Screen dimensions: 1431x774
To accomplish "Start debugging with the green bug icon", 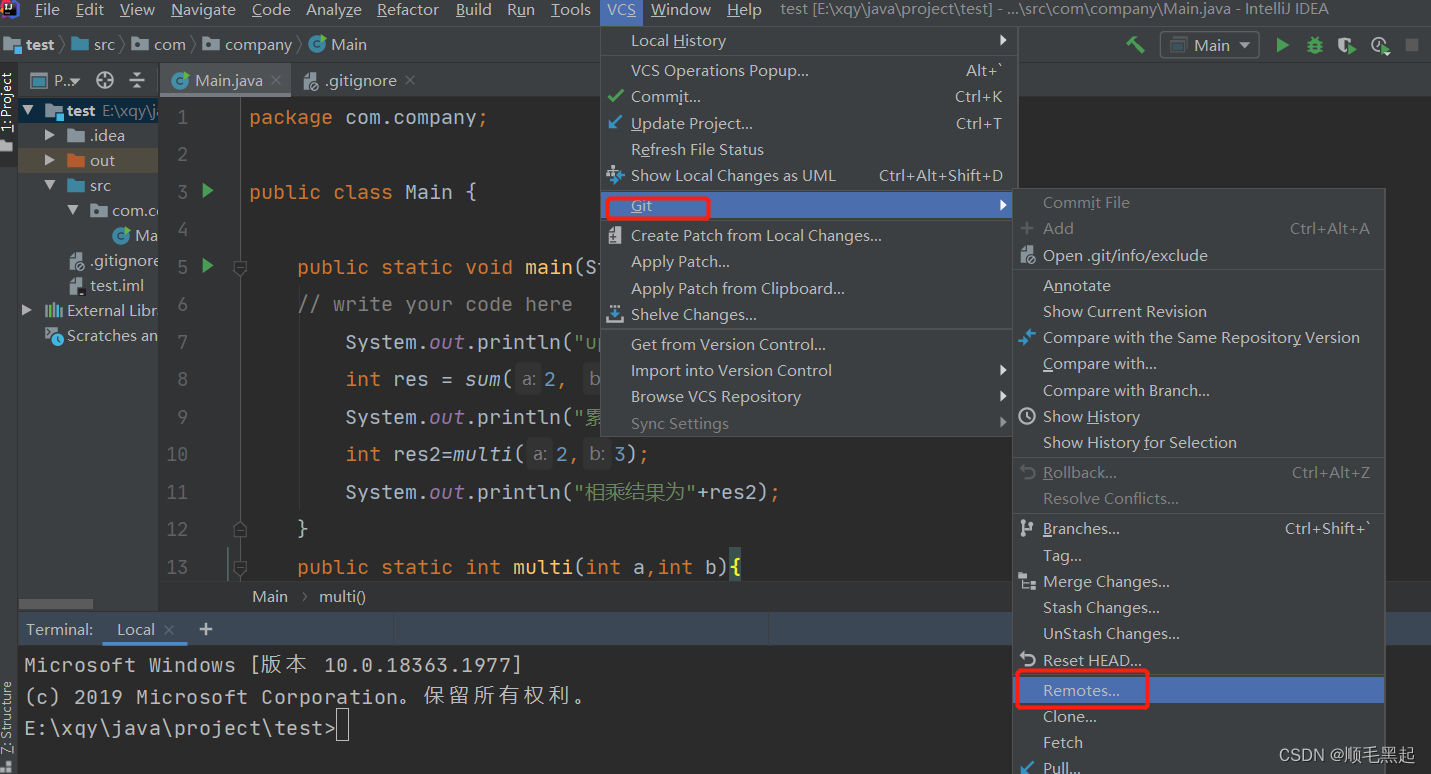I will point(1315,45).
